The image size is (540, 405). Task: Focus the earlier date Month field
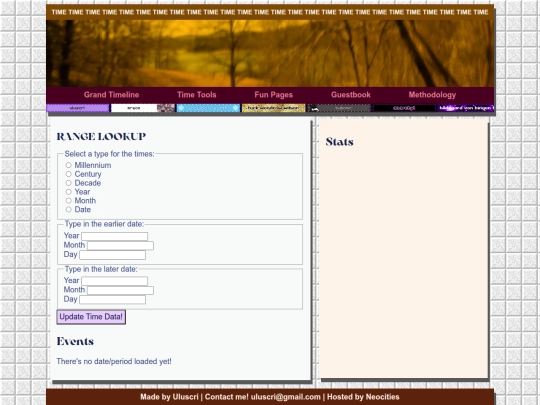pos(120,246)
